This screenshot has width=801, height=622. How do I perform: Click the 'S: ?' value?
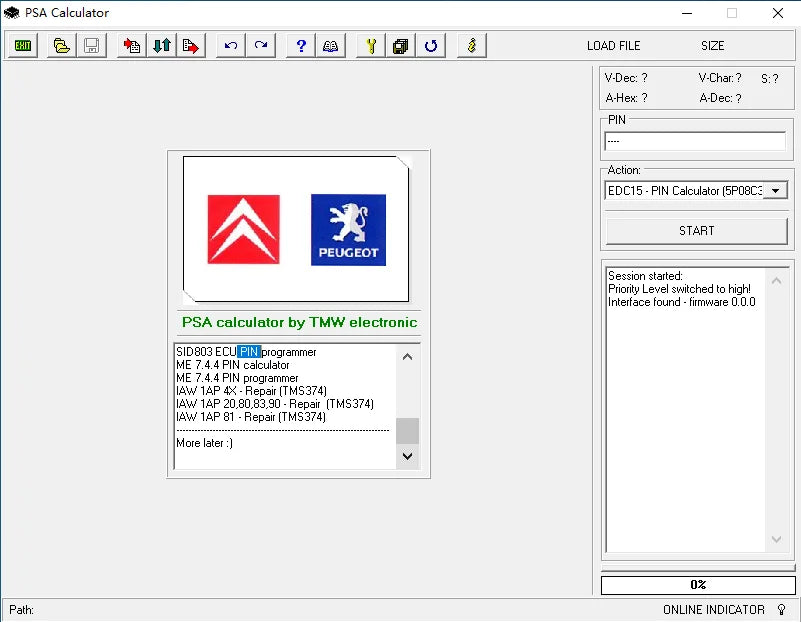[x=770, y=79]
